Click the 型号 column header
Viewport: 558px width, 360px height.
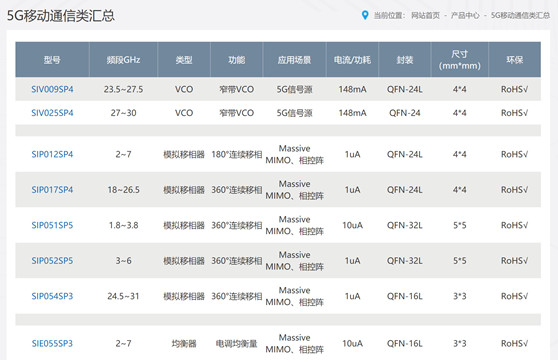(52, 60)
